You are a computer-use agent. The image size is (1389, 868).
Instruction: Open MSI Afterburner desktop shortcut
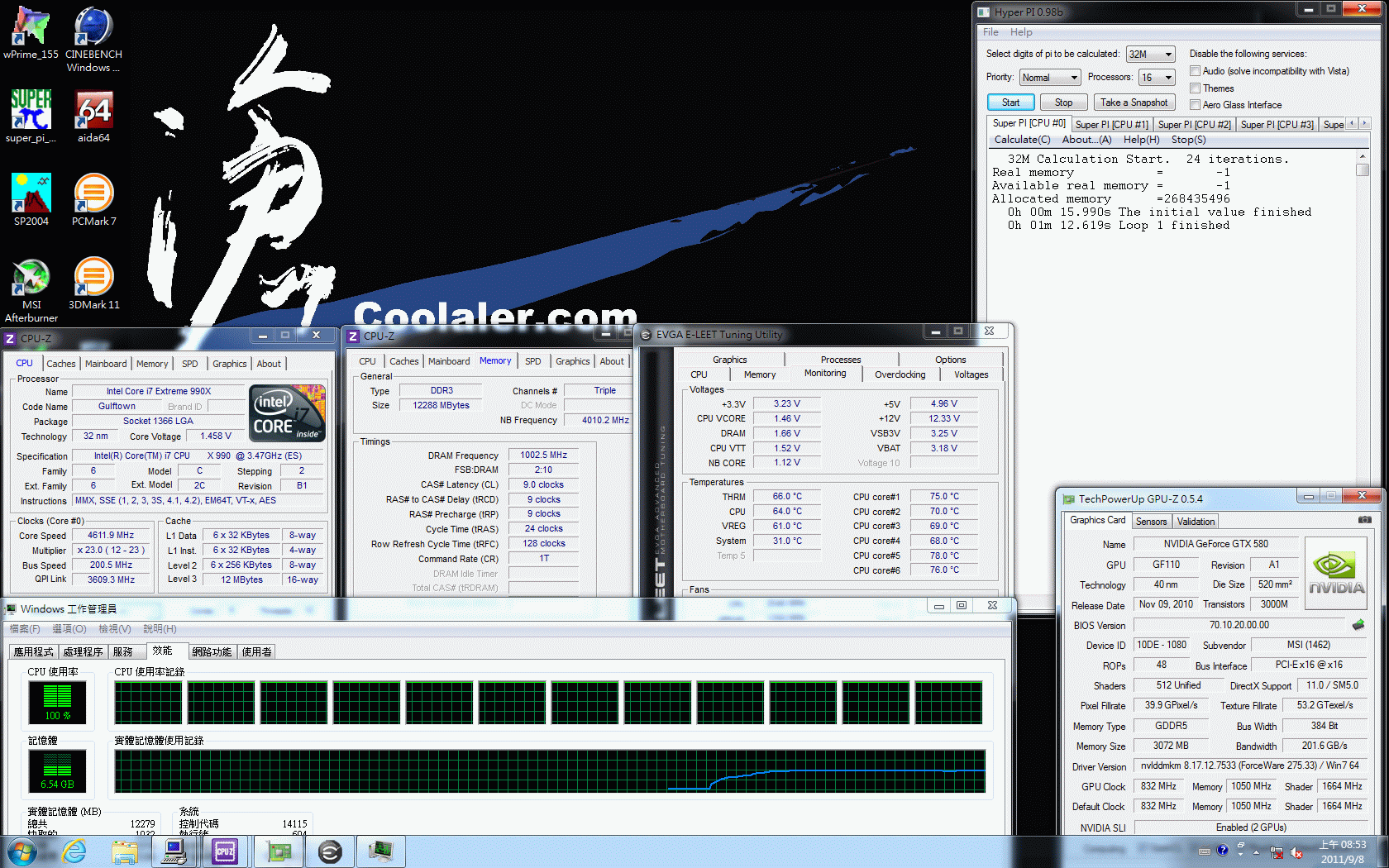click(x=31, y=290)
